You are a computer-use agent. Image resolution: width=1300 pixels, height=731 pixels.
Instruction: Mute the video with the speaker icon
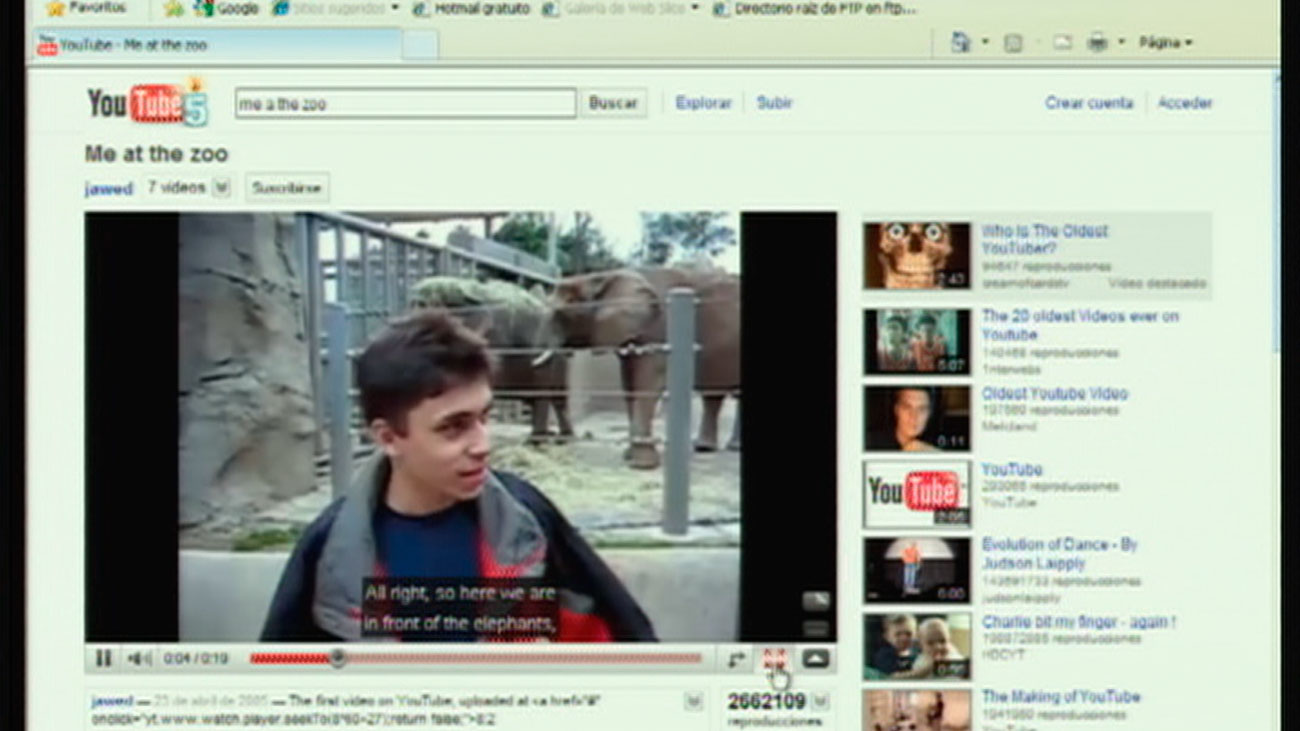pos(139,658)
